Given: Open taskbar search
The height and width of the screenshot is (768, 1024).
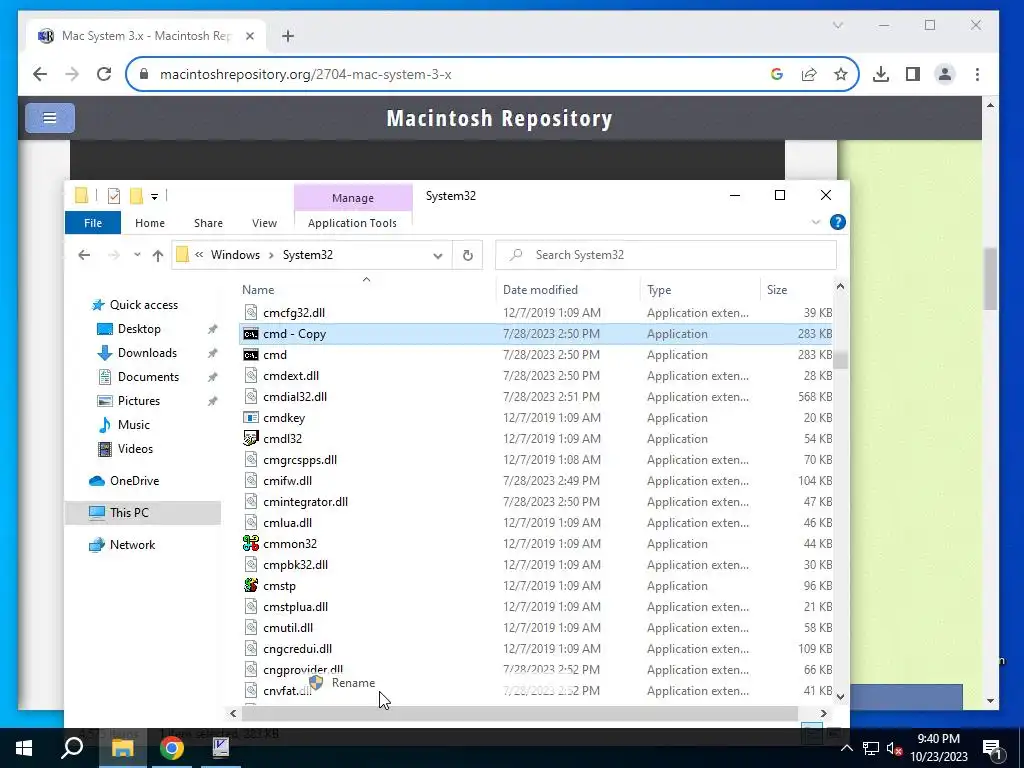Looking at the screenshot, I should click(x=72, y=748).
